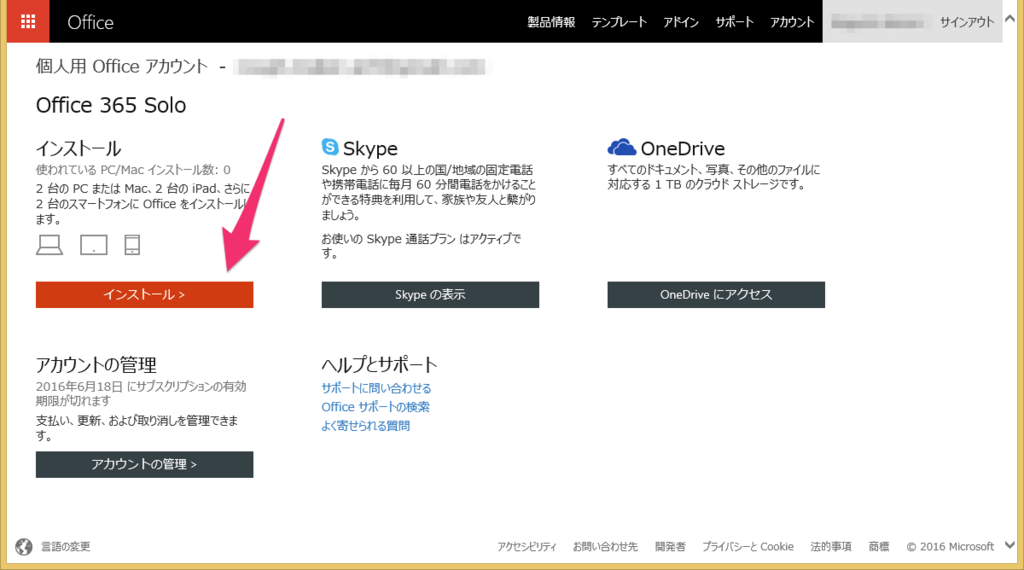Open プライバシーと Cookie footer link
Image resolution: width=1024 pixels, height=570 pixels.
tap(748, 546)
